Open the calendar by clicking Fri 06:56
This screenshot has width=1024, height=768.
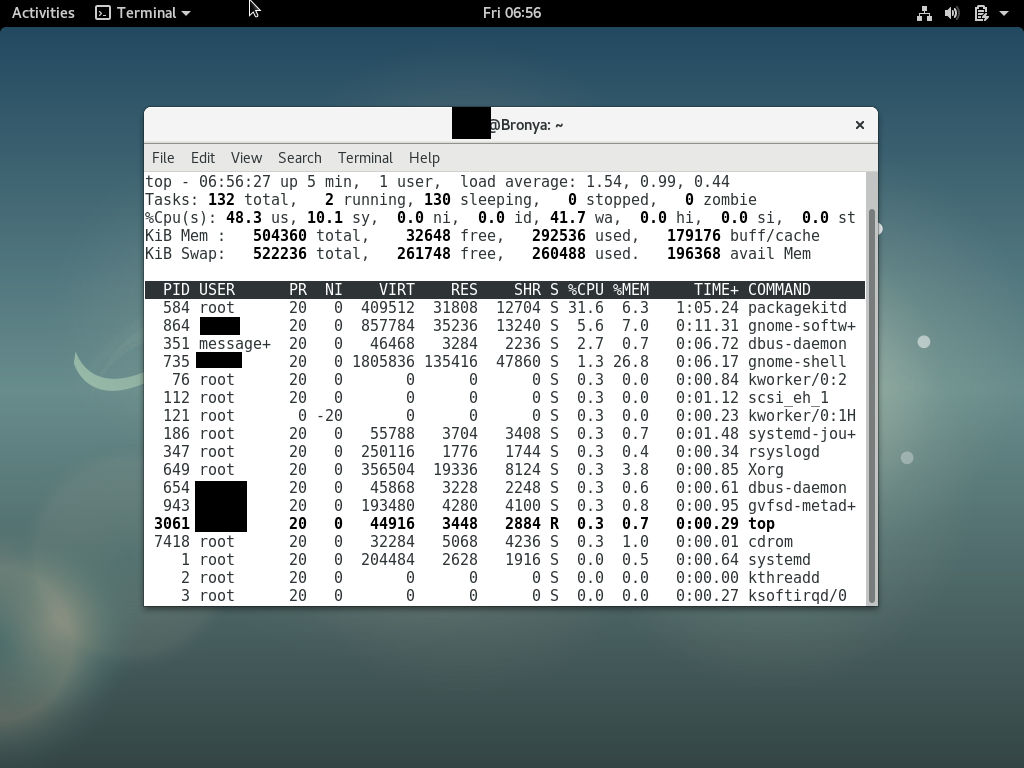[512, 13]
